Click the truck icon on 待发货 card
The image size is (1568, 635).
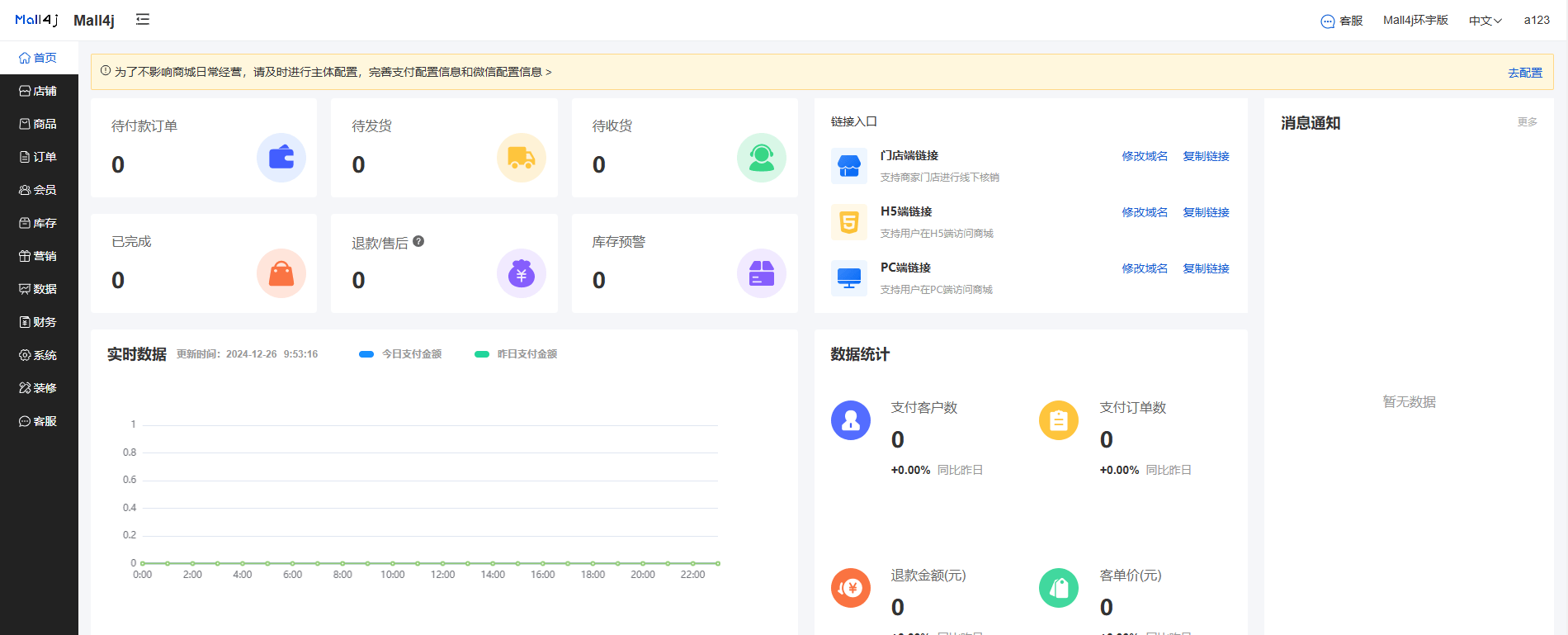[x=522, y=158]
